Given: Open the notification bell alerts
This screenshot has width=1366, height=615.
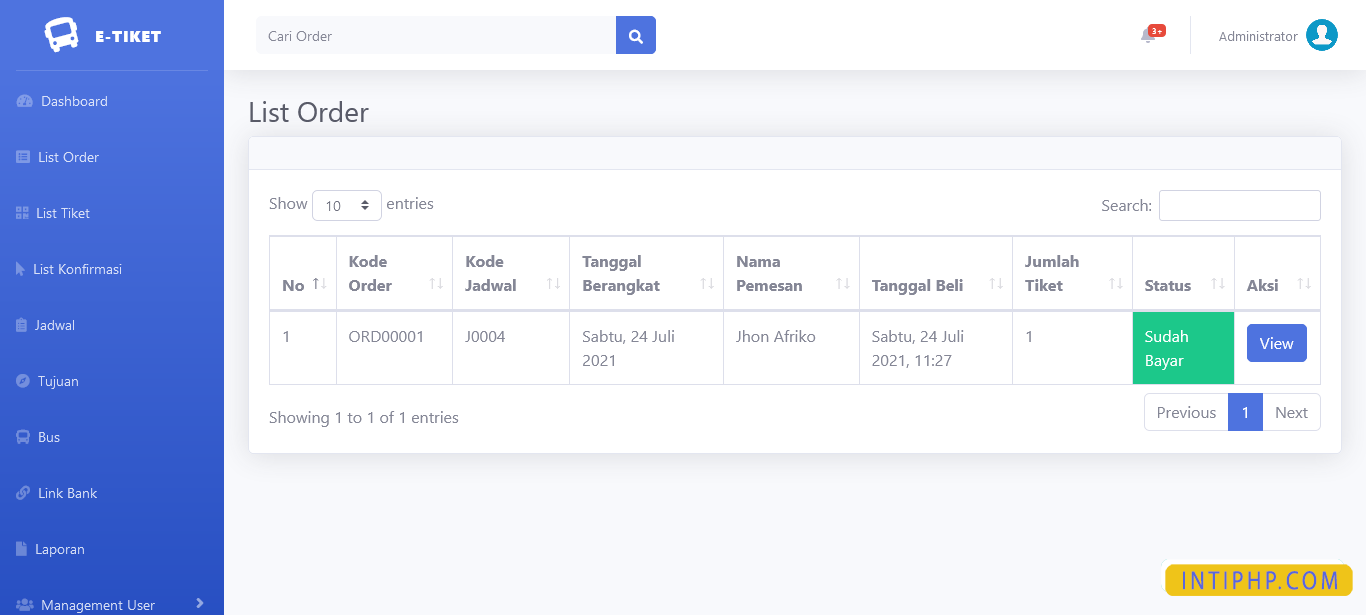Looking at the screenshot, I should pos(1148,36).
